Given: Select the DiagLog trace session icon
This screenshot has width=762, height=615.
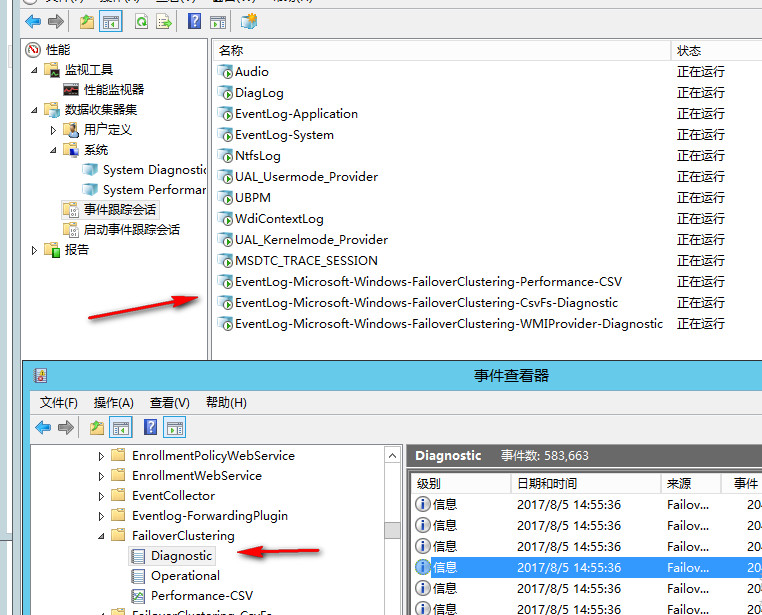Looking at the screenshot, I should tap(225, 93).
